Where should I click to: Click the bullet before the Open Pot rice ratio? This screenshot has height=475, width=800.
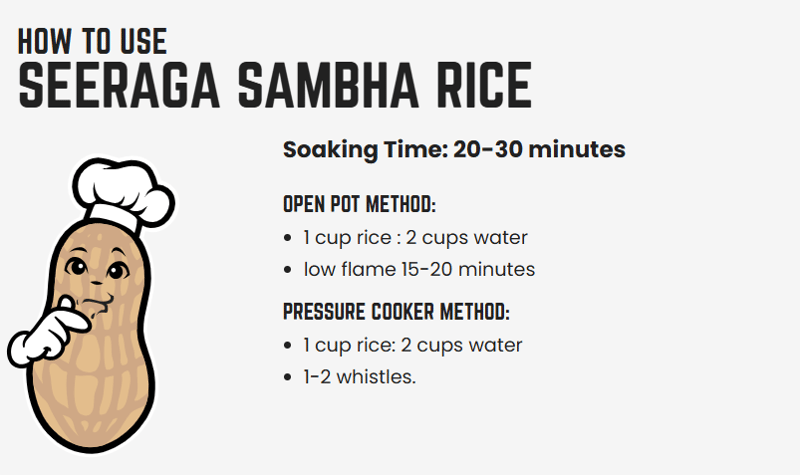click(290, 238)
